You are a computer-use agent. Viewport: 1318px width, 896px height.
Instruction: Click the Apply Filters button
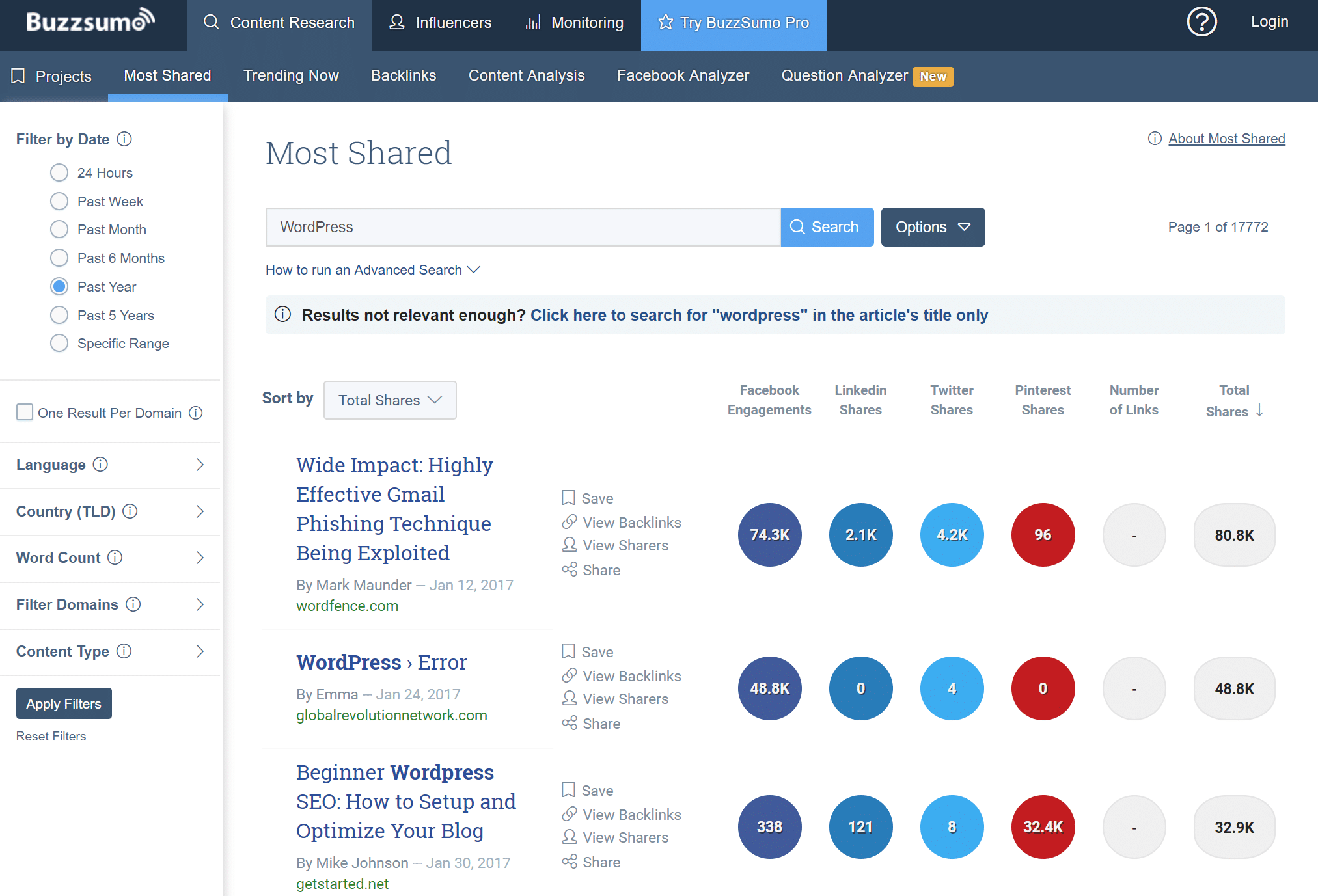tap(63, 702)
